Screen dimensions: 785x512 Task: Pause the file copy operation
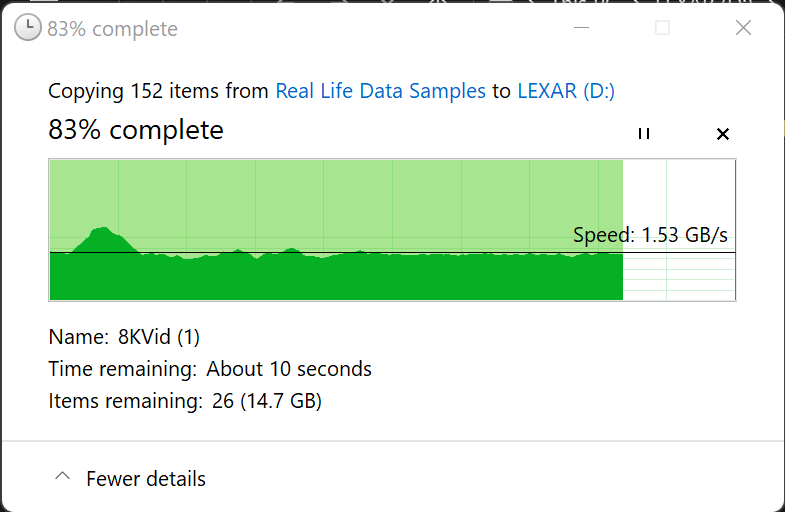tap(644, 134)
